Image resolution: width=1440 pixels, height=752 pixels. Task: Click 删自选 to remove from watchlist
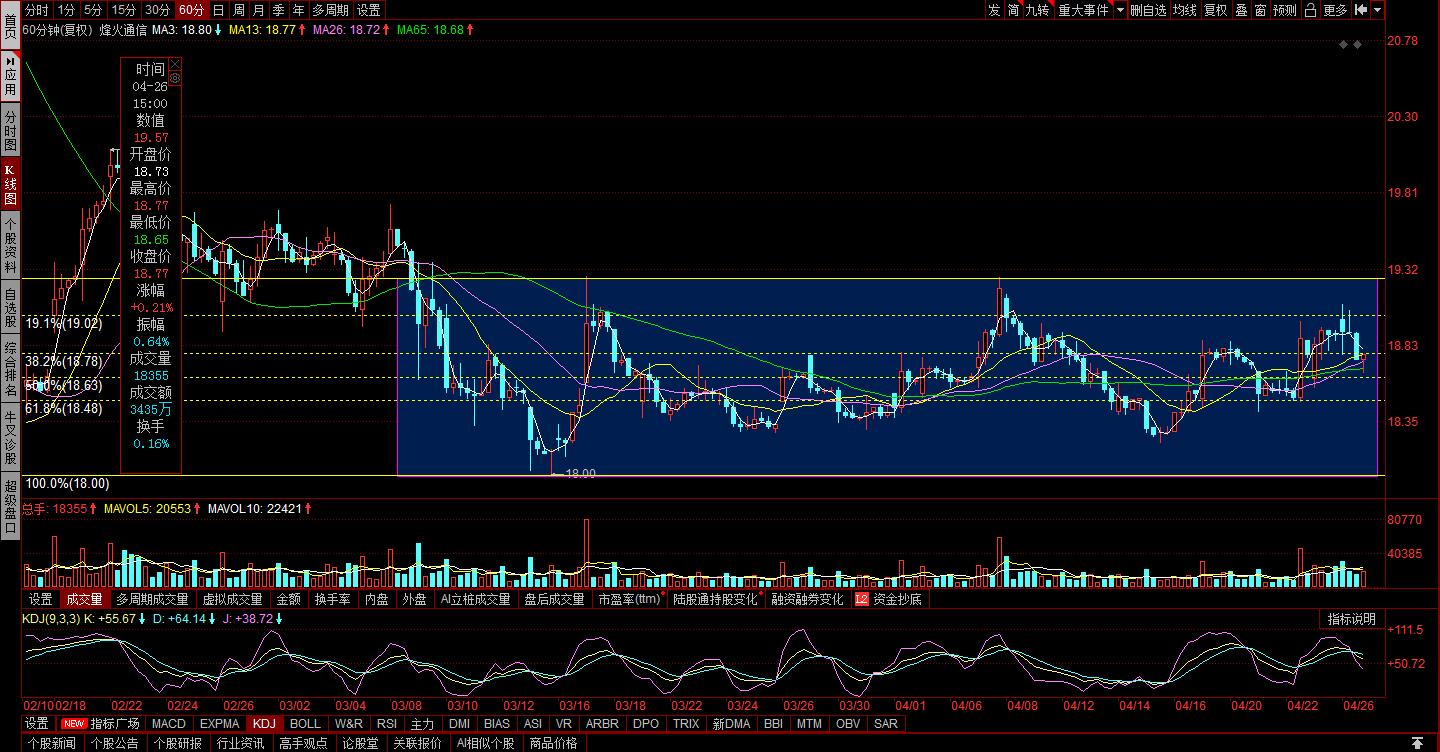point(1148,10)
